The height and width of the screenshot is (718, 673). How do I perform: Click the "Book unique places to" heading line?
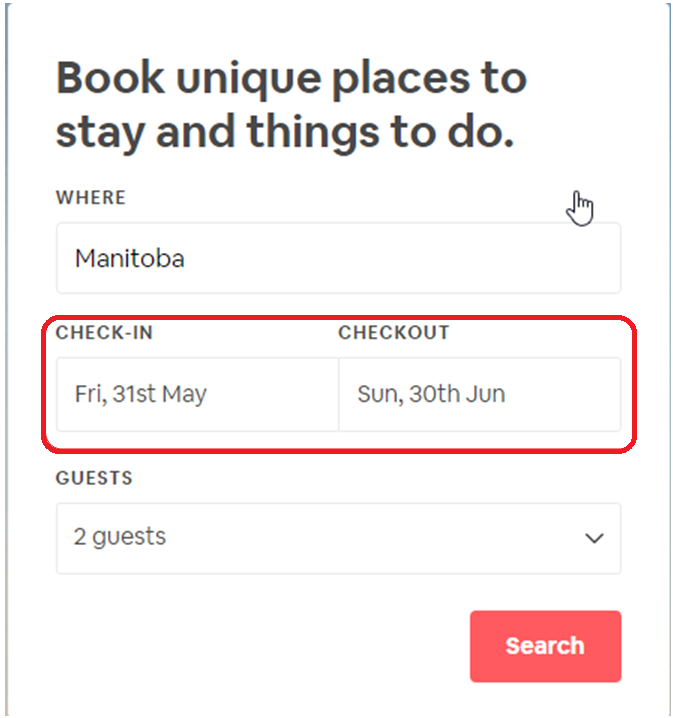292,79
